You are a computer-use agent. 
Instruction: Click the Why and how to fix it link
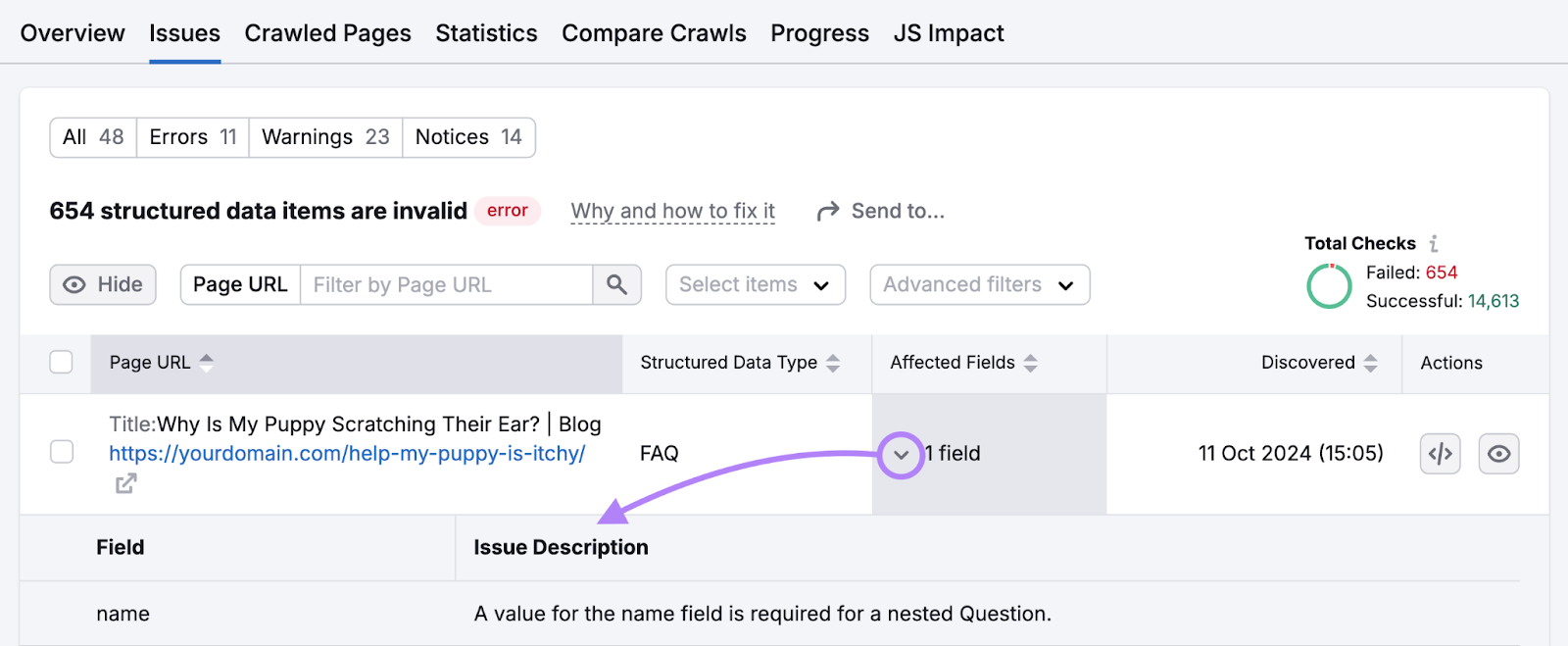[x=672, y=210]
